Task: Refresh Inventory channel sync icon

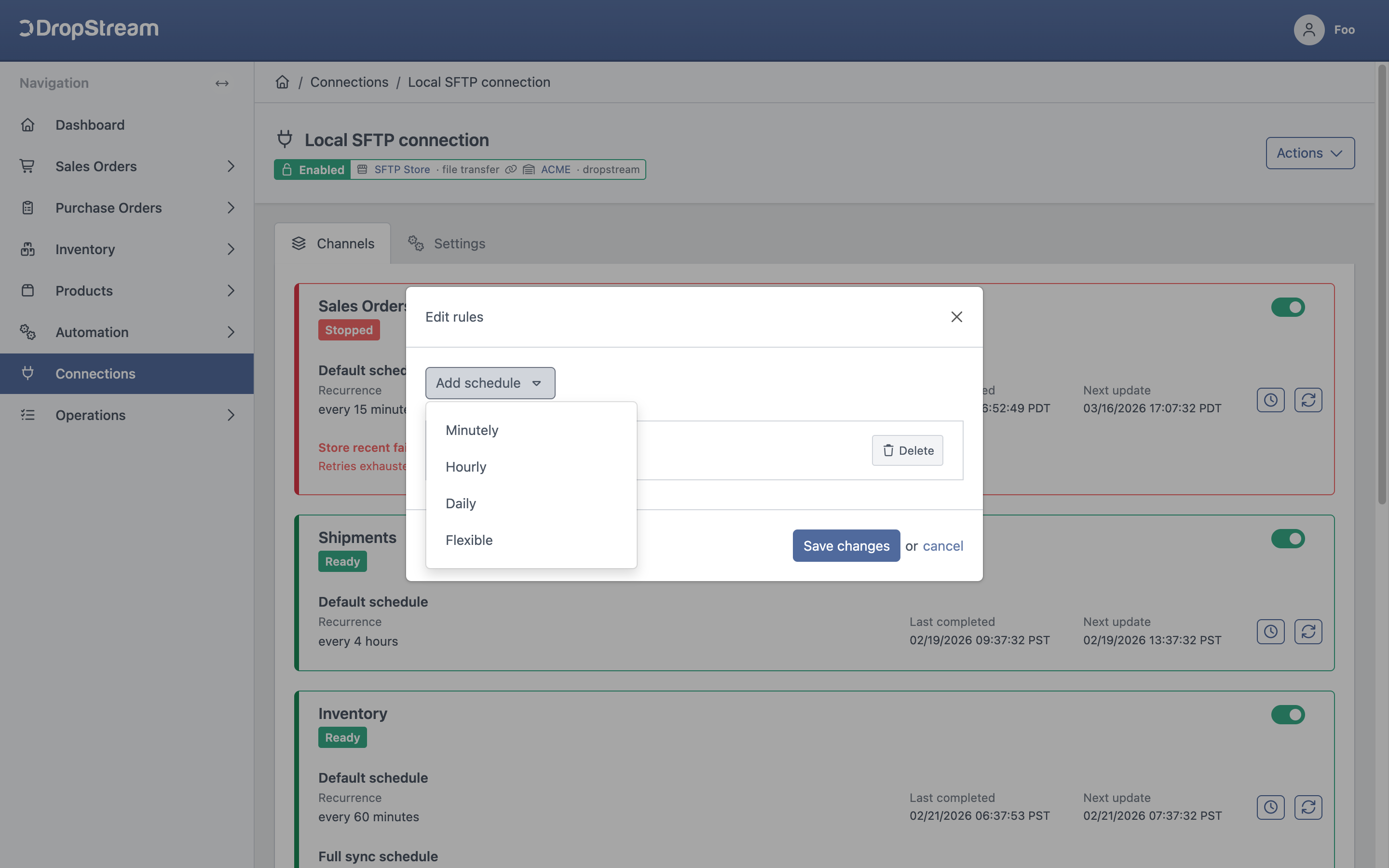Action: pos(1308,807)
